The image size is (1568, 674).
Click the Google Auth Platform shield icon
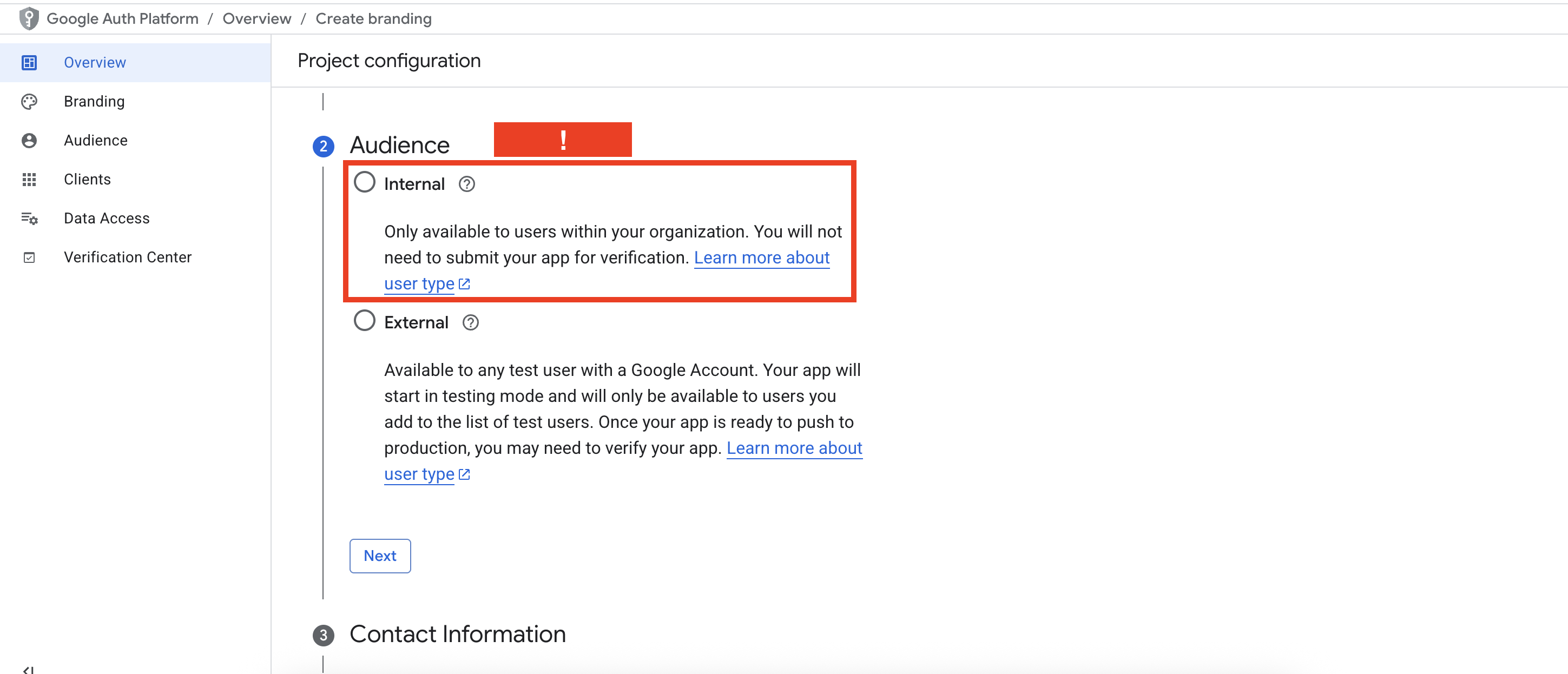tap(29, 19)
